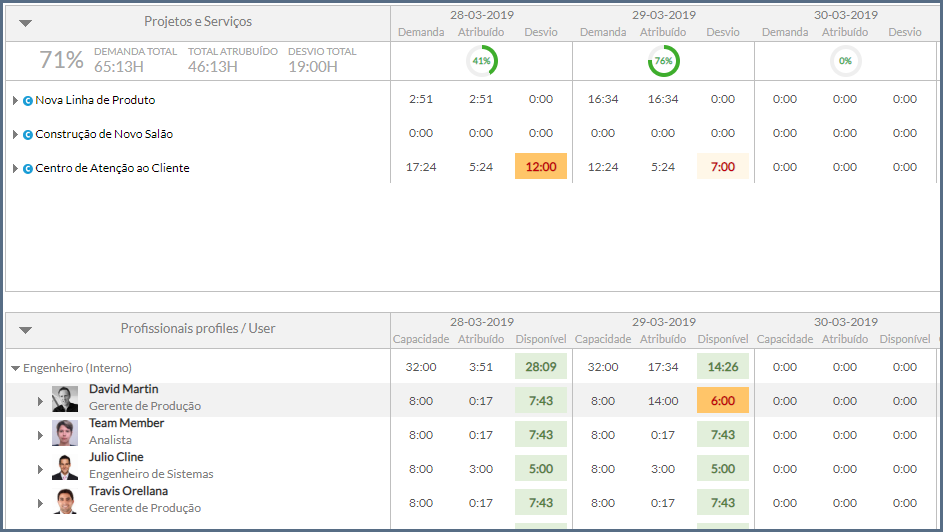
Task: Click David Martin's profile photo
Action: 65,400
